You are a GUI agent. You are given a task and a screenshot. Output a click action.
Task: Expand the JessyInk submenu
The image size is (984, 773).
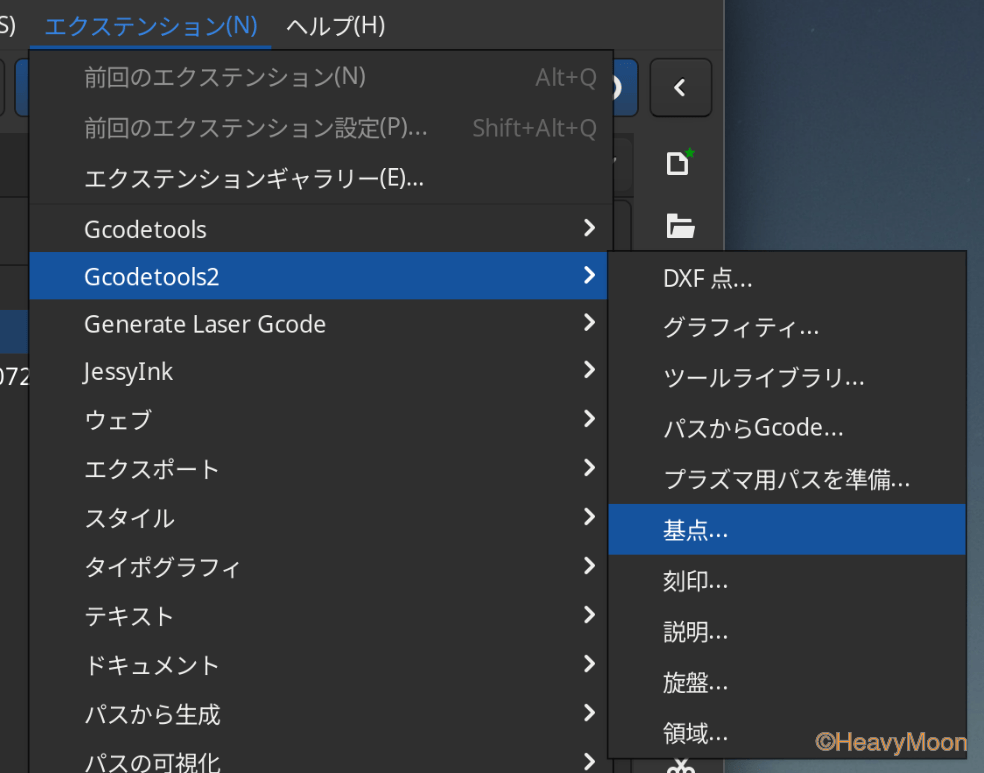[x=320, y=372]
